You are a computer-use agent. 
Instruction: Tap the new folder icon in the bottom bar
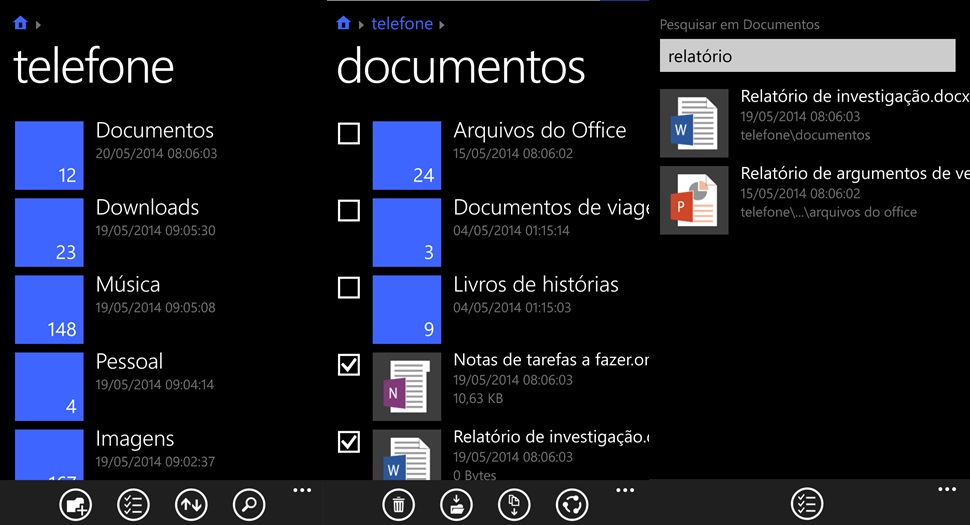pyautogui.click(x=75, y=504)
